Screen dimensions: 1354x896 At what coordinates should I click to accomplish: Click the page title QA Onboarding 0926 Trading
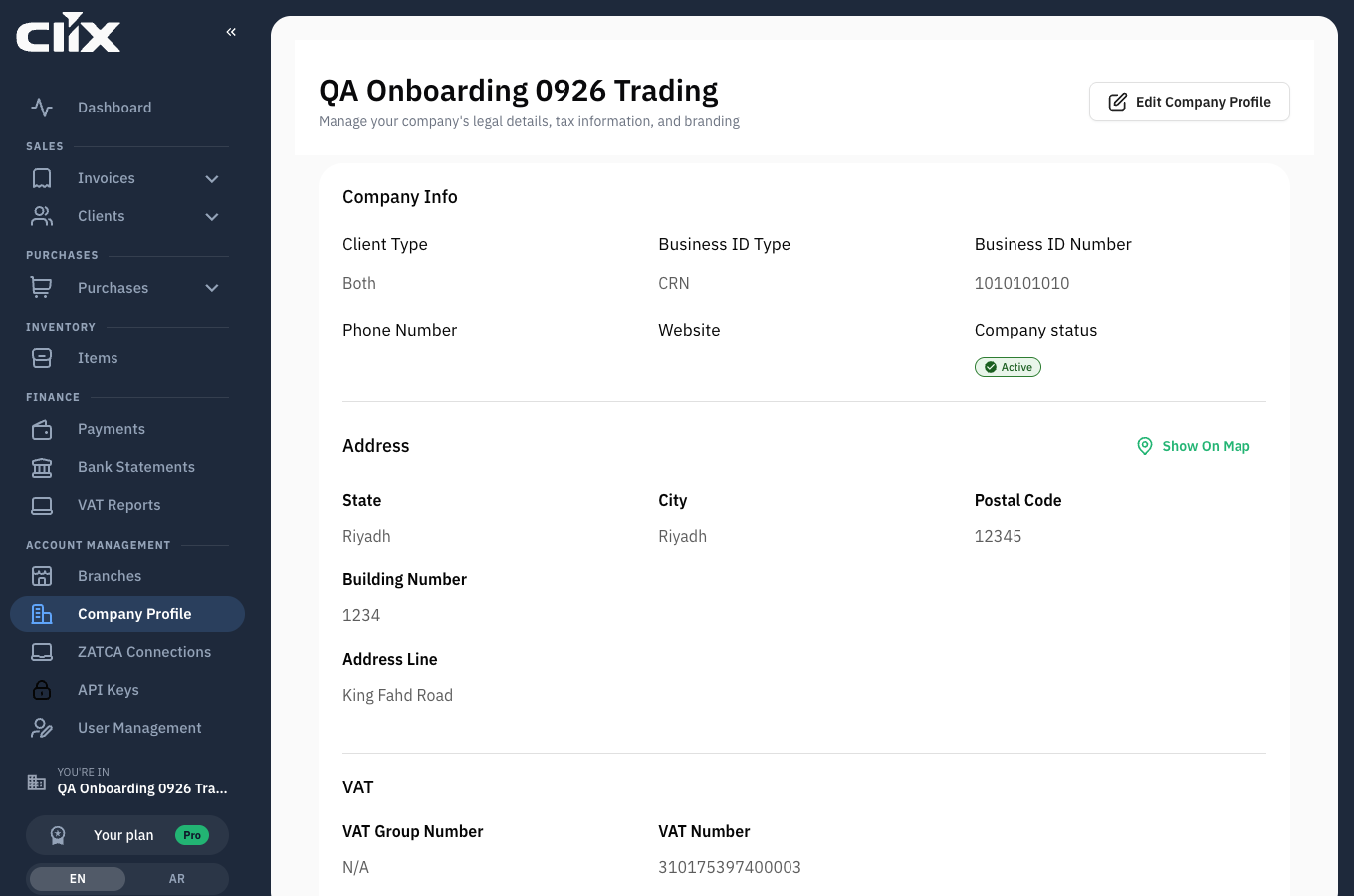(518, 90)
